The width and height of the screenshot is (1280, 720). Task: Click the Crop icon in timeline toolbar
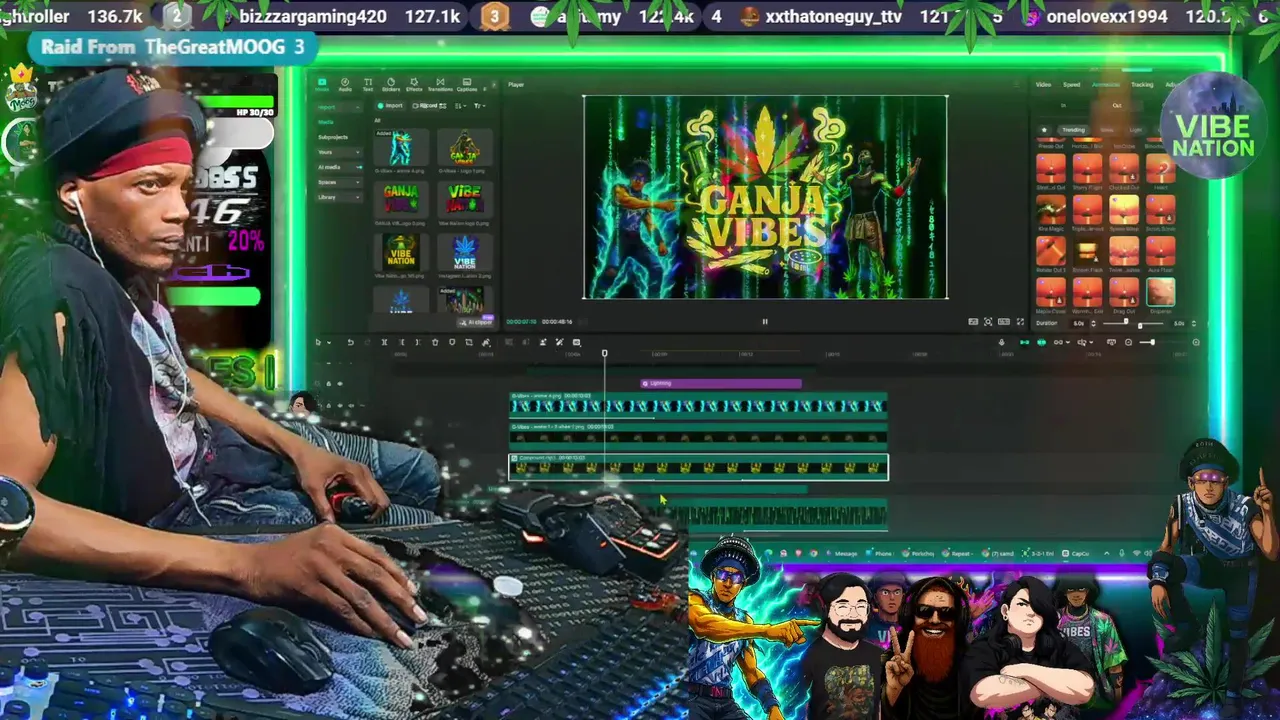click(469, 342)
